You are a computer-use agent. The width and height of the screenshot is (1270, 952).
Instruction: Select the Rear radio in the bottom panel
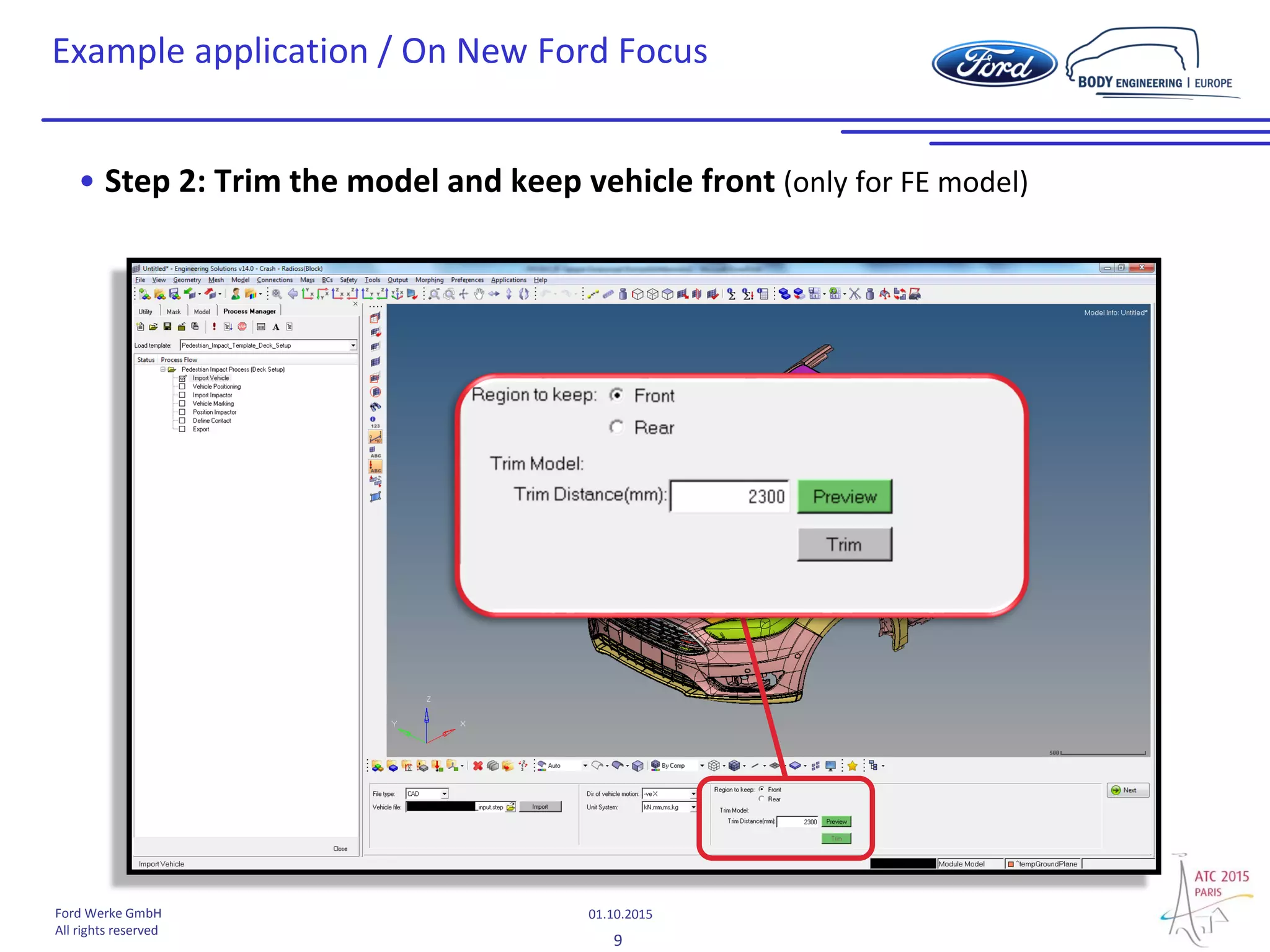pos(762,799)
